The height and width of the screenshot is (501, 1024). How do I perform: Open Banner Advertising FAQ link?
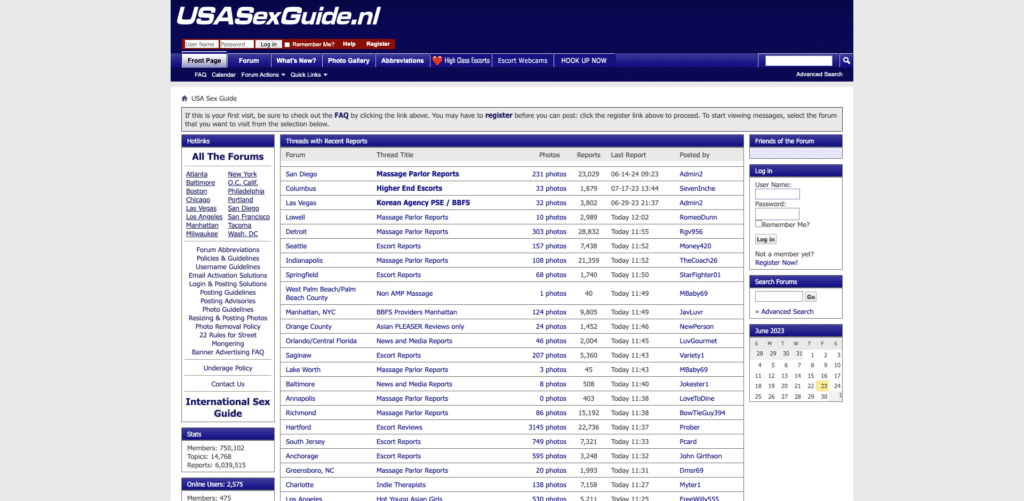click(228, 352)
